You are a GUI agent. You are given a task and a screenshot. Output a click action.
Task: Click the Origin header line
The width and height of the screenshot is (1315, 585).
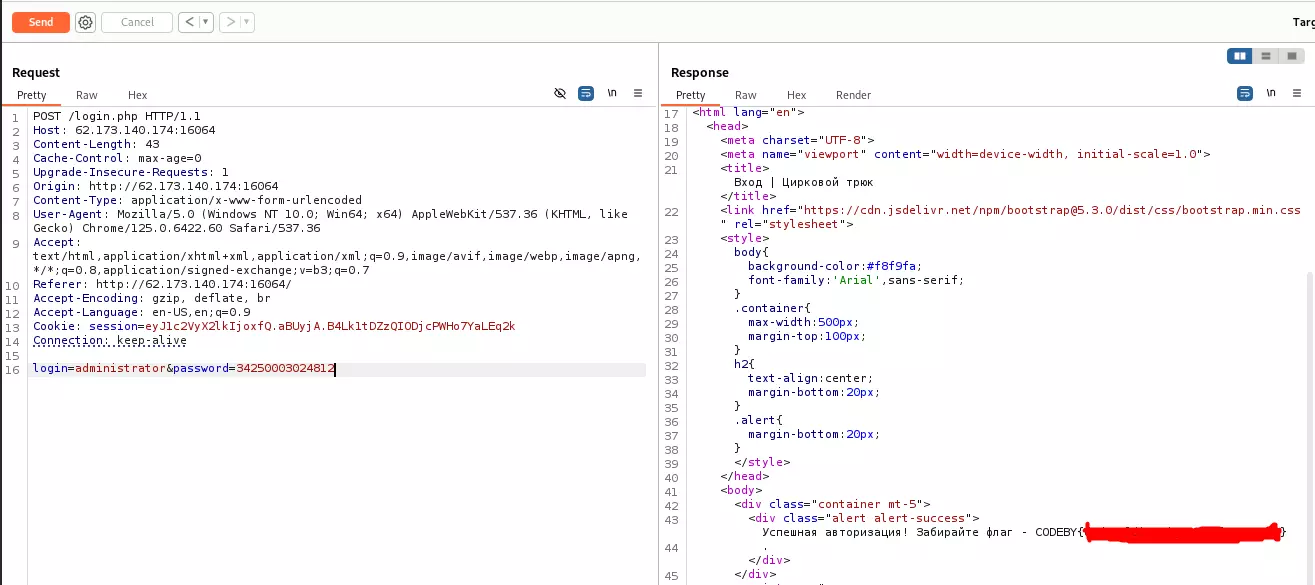156,186
